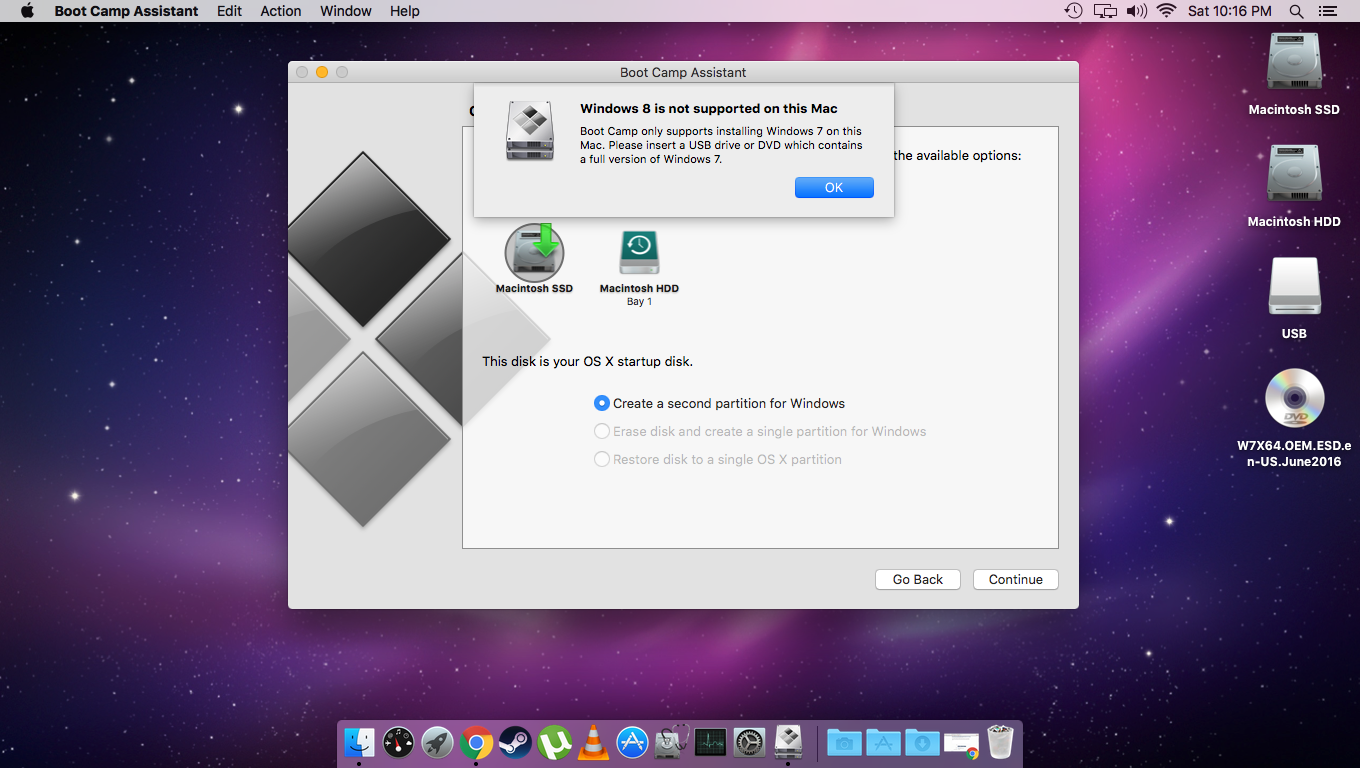This screenshot has width=1360, height=768.
Task: Click the Continue button
Action: click(1015, 579)
